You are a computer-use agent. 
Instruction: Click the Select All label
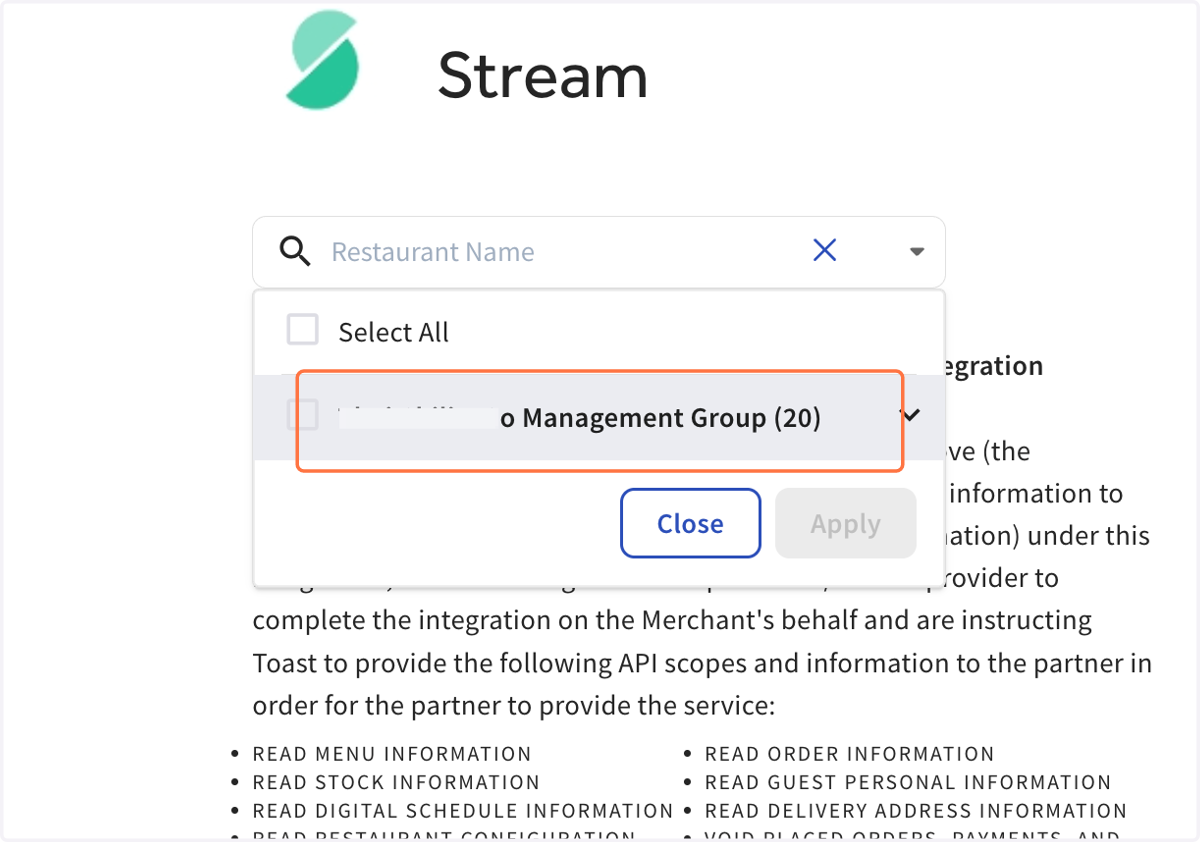click(x=394, y=332)
